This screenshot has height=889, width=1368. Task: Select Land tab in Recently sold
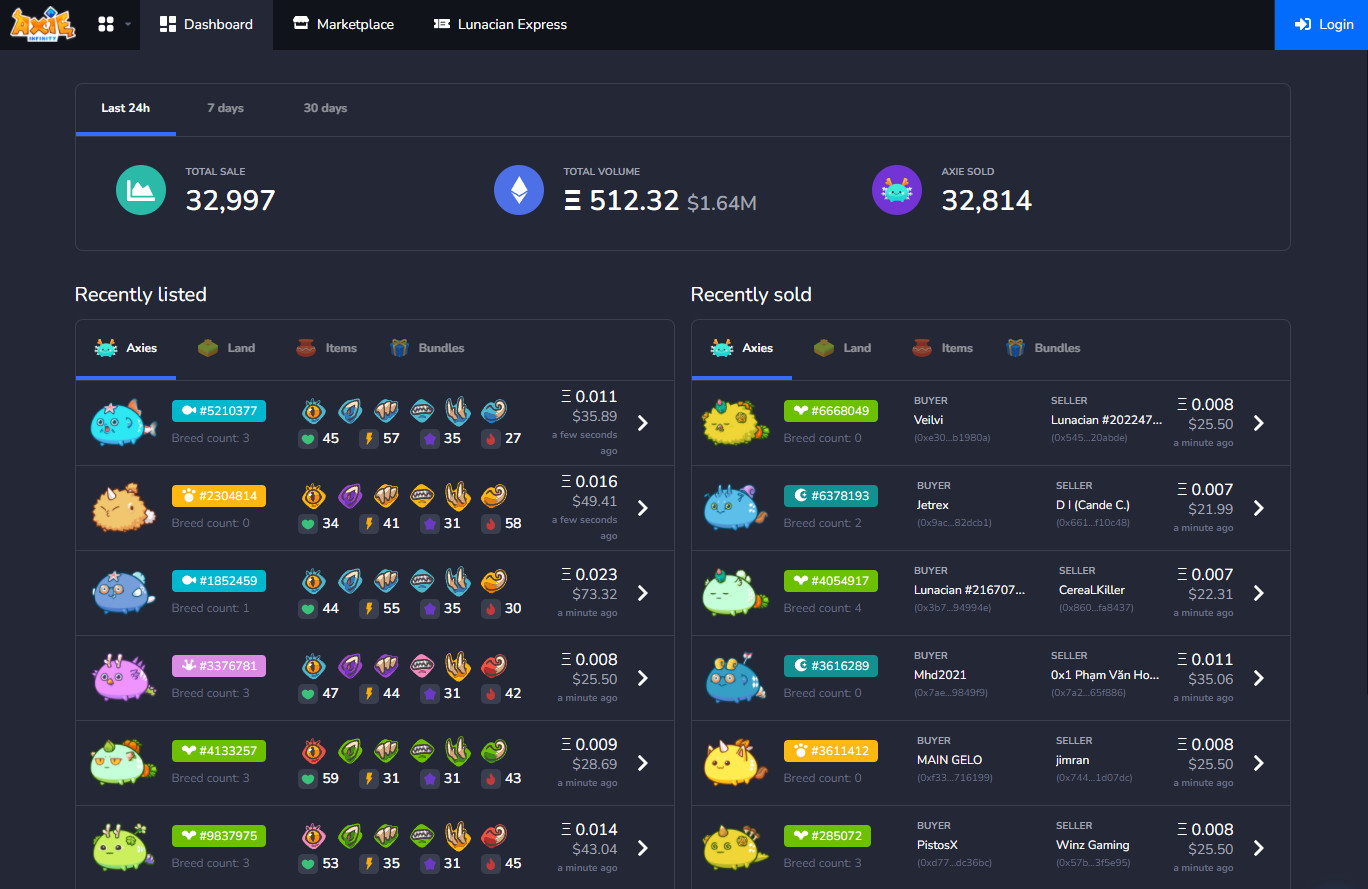pyautogui.click(x=842, y=348)
